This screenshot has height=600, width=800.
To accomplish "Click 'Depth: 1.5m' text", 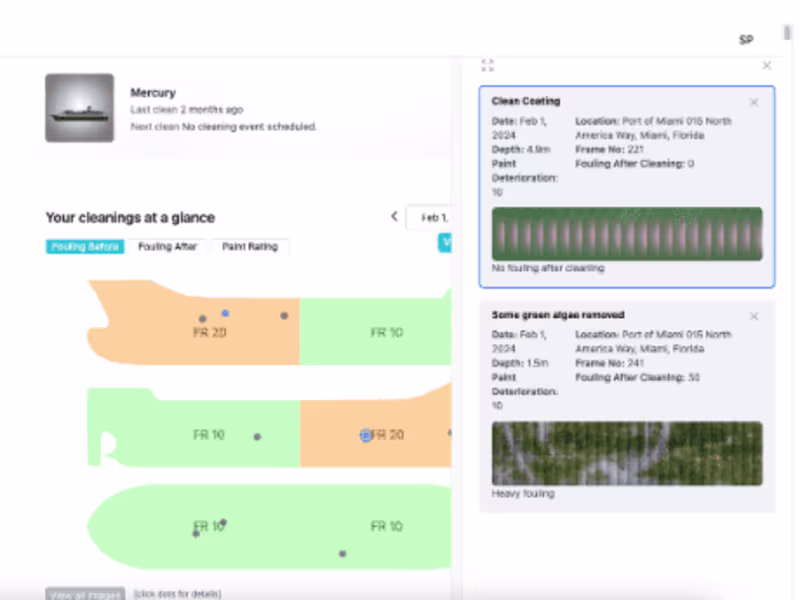I will tap(520, 363).
